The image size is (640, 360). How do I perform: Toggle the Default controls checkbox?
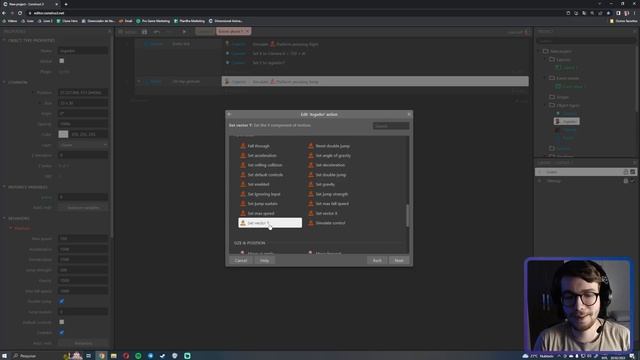click(x=62, y=322)
